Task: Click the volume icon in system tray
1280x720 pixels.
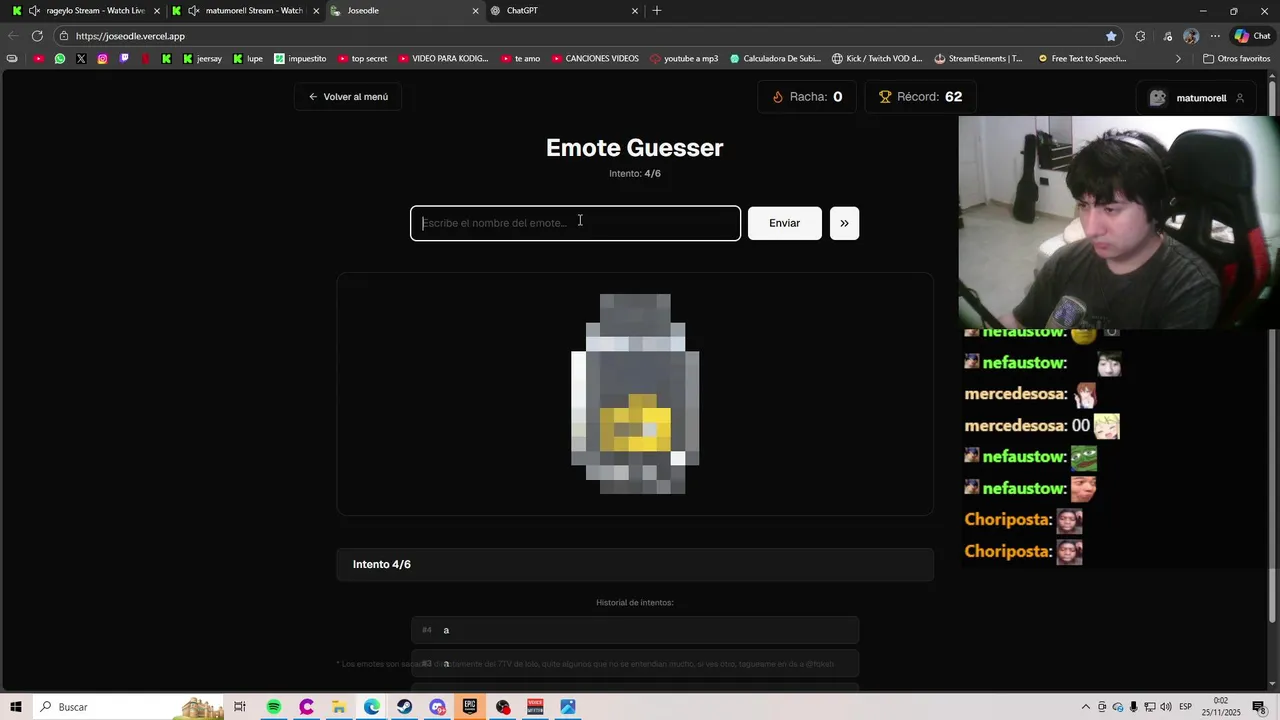Action: click(x=1166, y=707)
